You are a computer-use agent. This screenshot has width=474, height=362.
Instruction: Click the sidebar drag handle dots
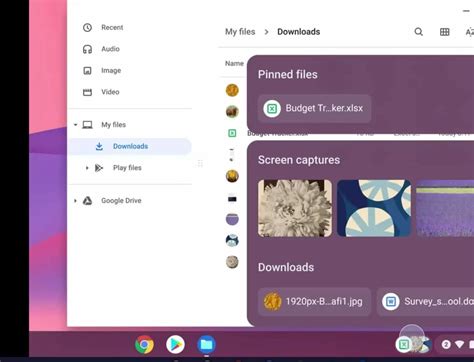(200, 163)
